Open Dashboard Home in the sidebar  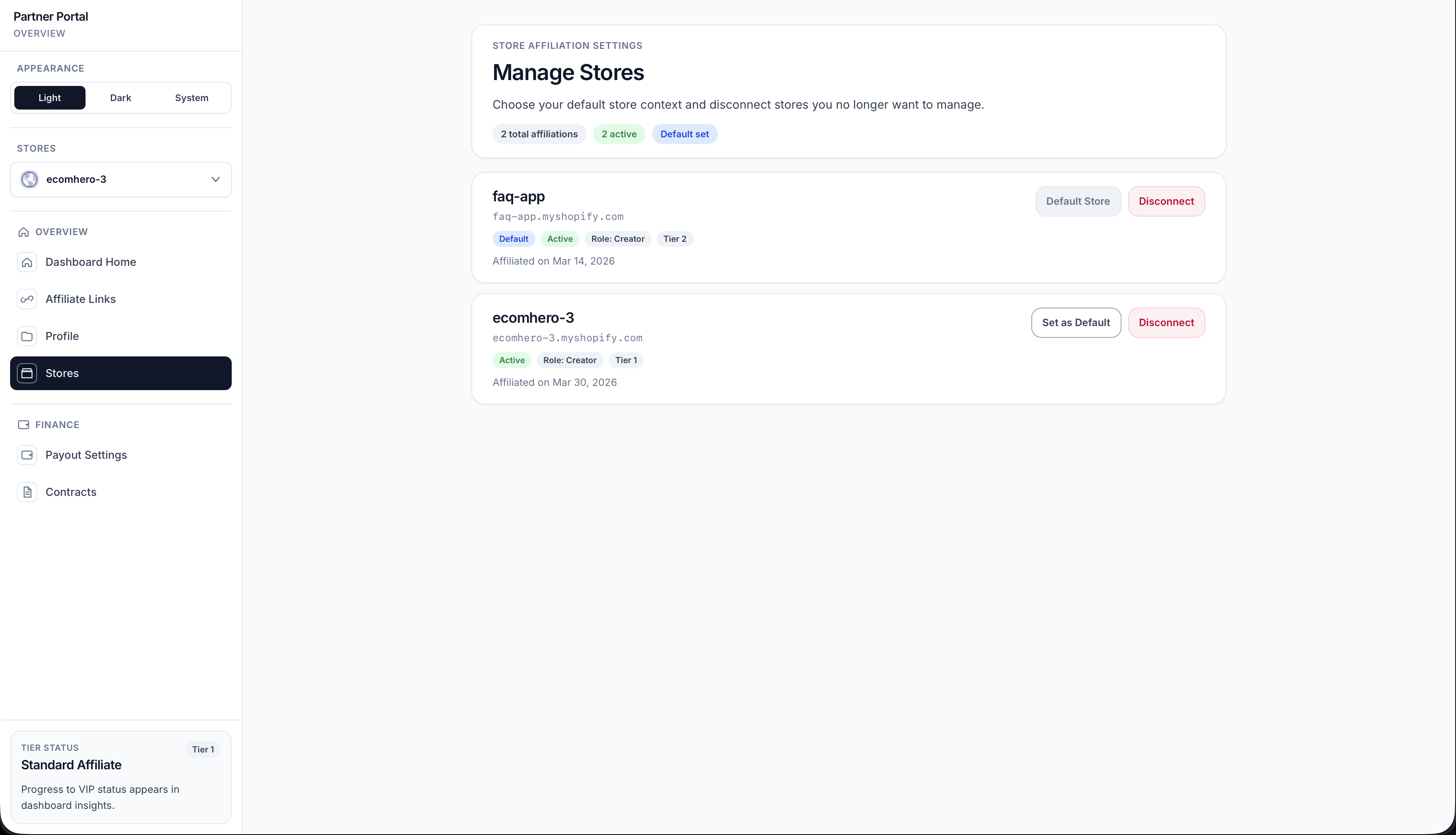[121, 262]
